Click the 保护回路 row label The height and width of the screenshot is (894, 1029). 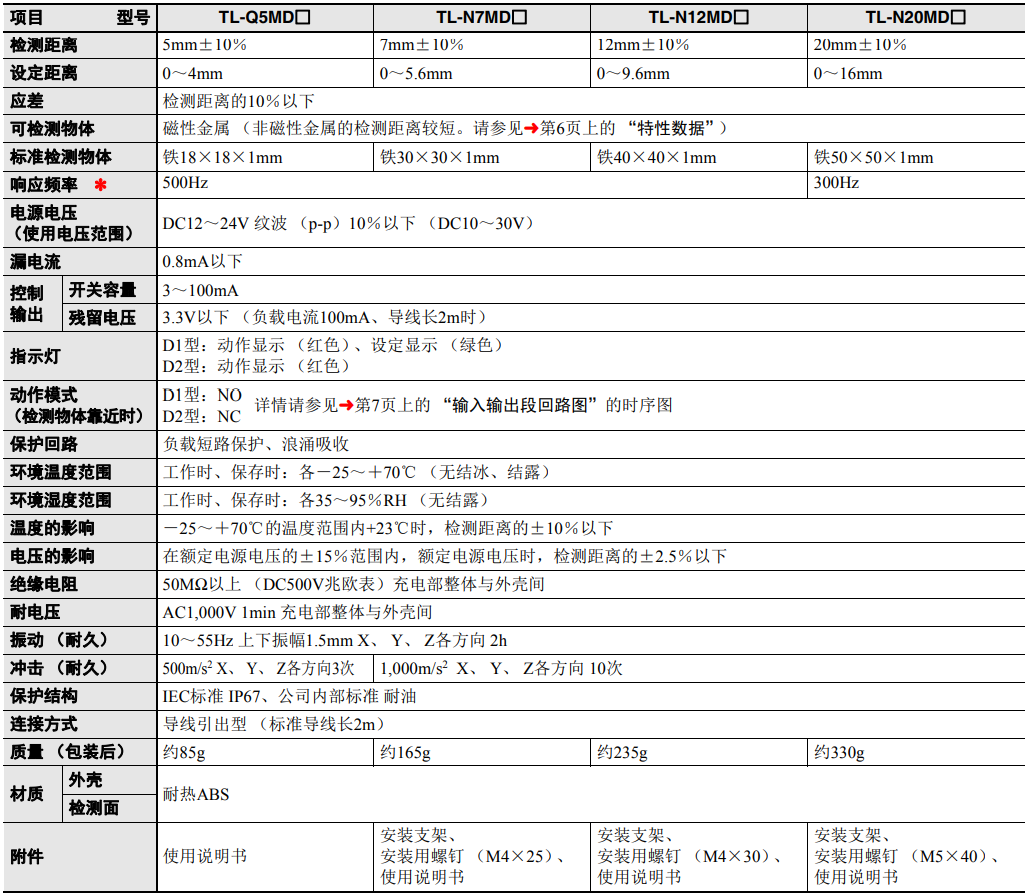point(44,444)
